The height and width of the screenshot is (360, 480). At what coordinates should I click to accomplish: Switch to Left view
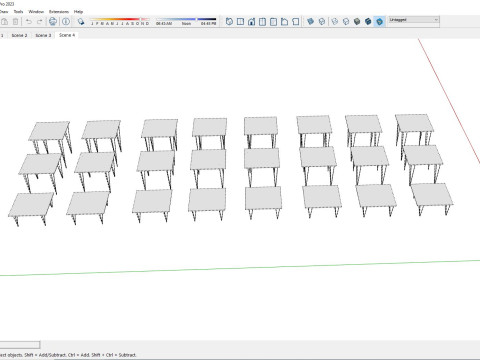coord(284,22)
